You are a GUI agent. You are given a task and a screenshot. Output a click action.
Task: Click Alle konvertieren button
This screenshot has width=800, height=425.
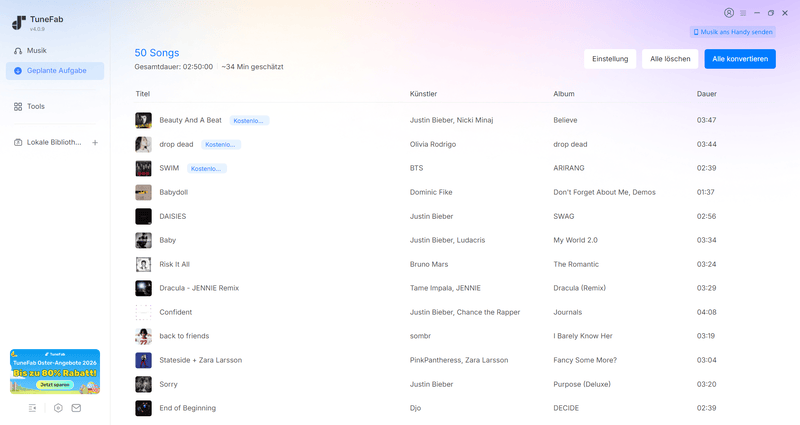point(740,59)
